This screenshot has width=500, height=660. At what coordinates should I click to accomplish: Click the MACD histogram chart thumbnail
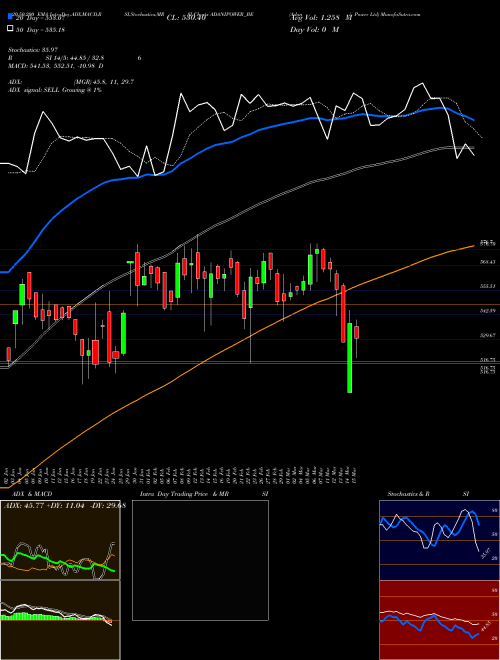(x=60, y=620)
